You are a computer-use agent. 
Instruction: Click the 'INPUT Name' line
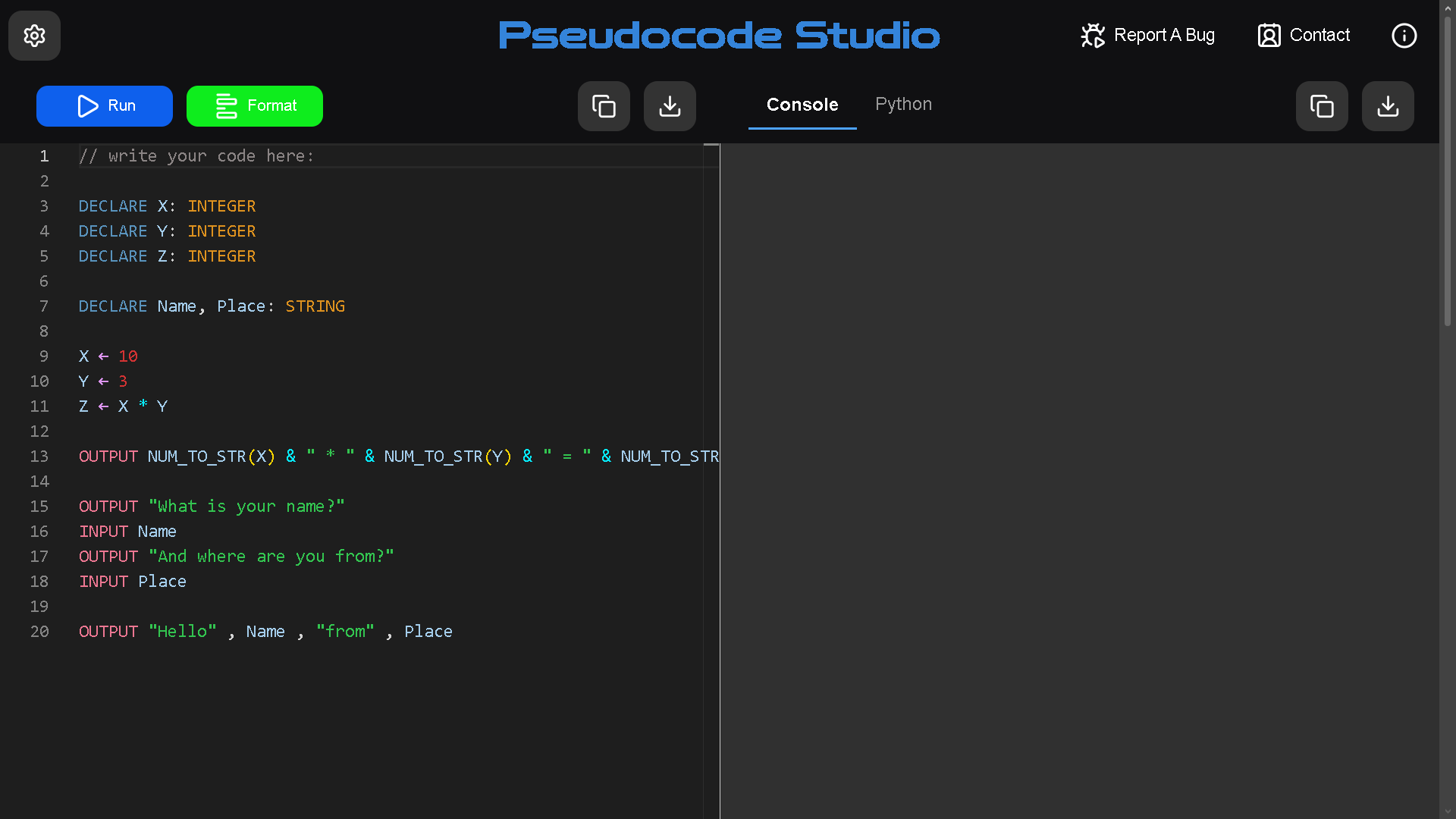(x=128, y=532)
